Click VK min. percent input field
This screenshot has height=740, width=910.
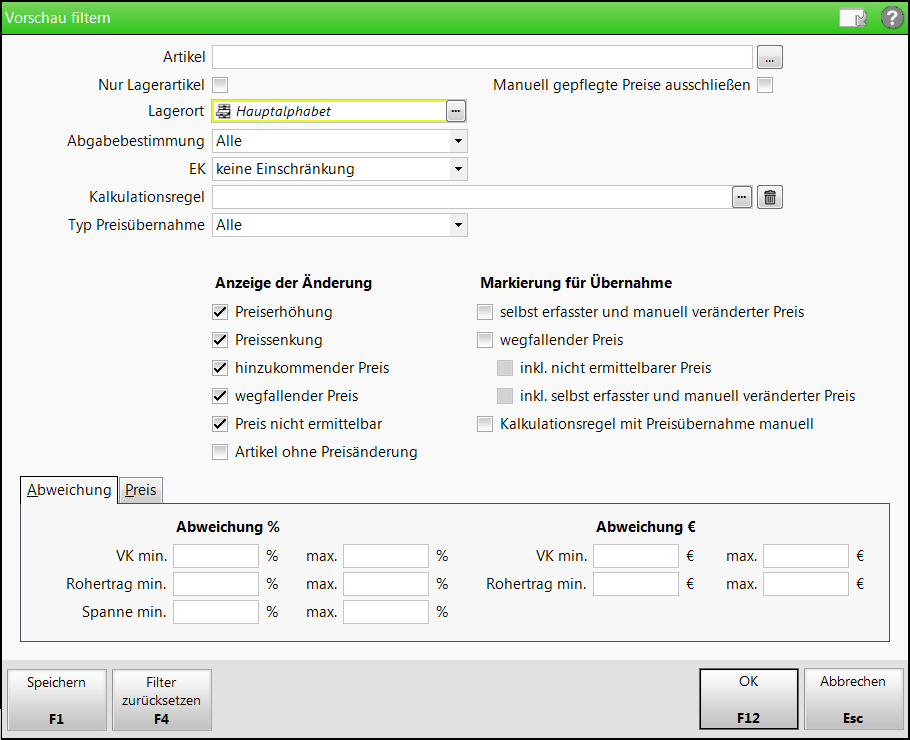(x=216, y=556)
